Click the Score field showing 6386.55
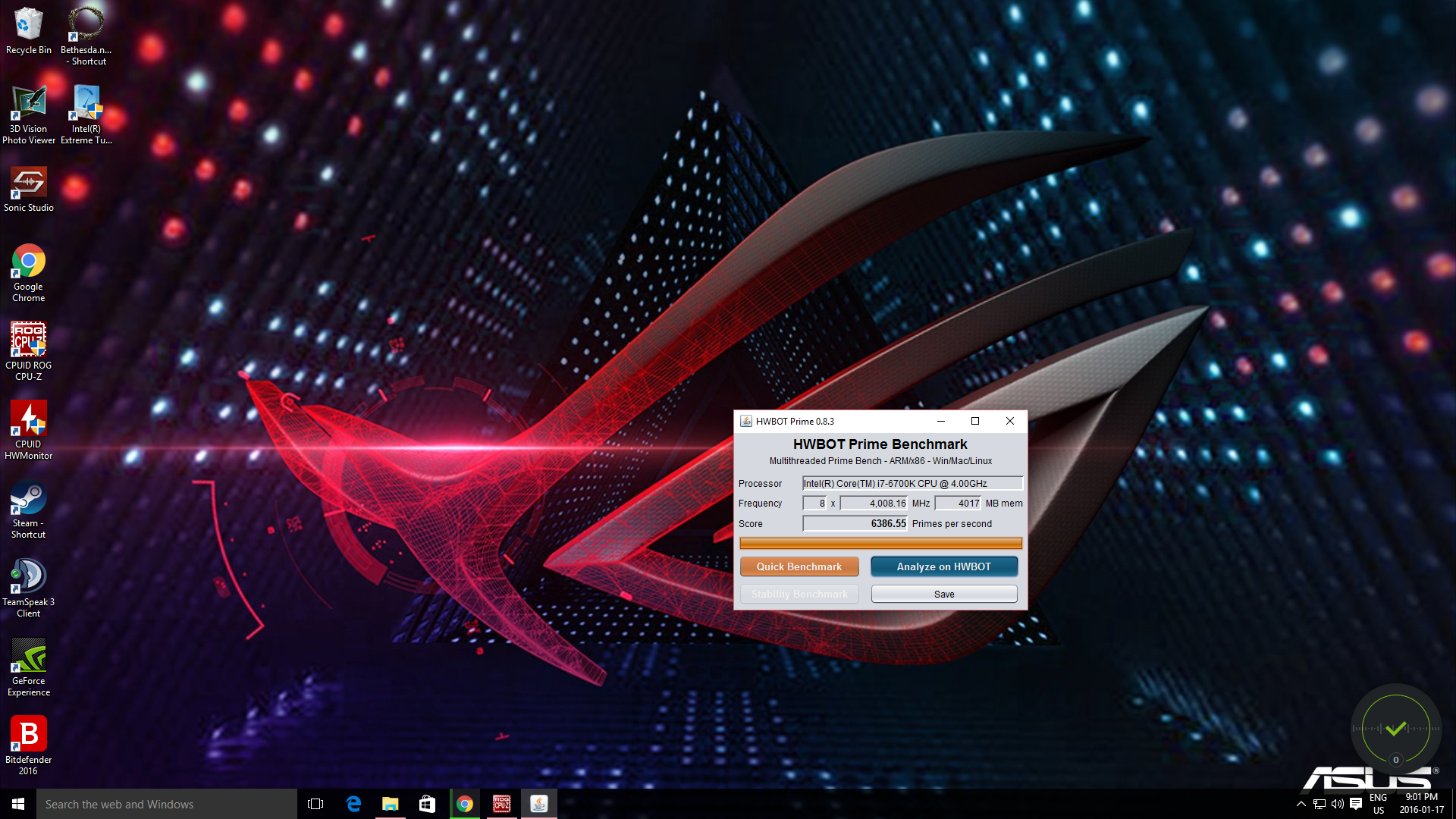The height and width of the screenshot is (819, 1456). click(x=855, y=523)
